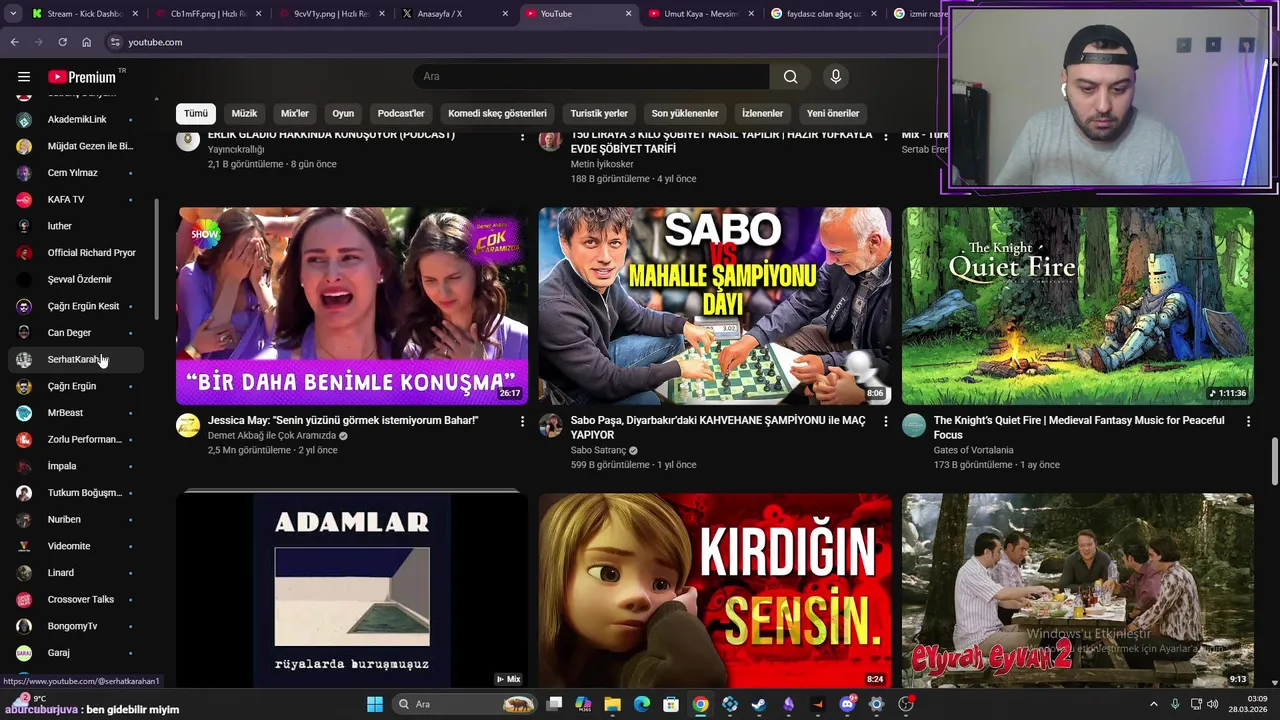
Task: Open the YouTube hamburger guide menu
Action: (x=24, y=77)
